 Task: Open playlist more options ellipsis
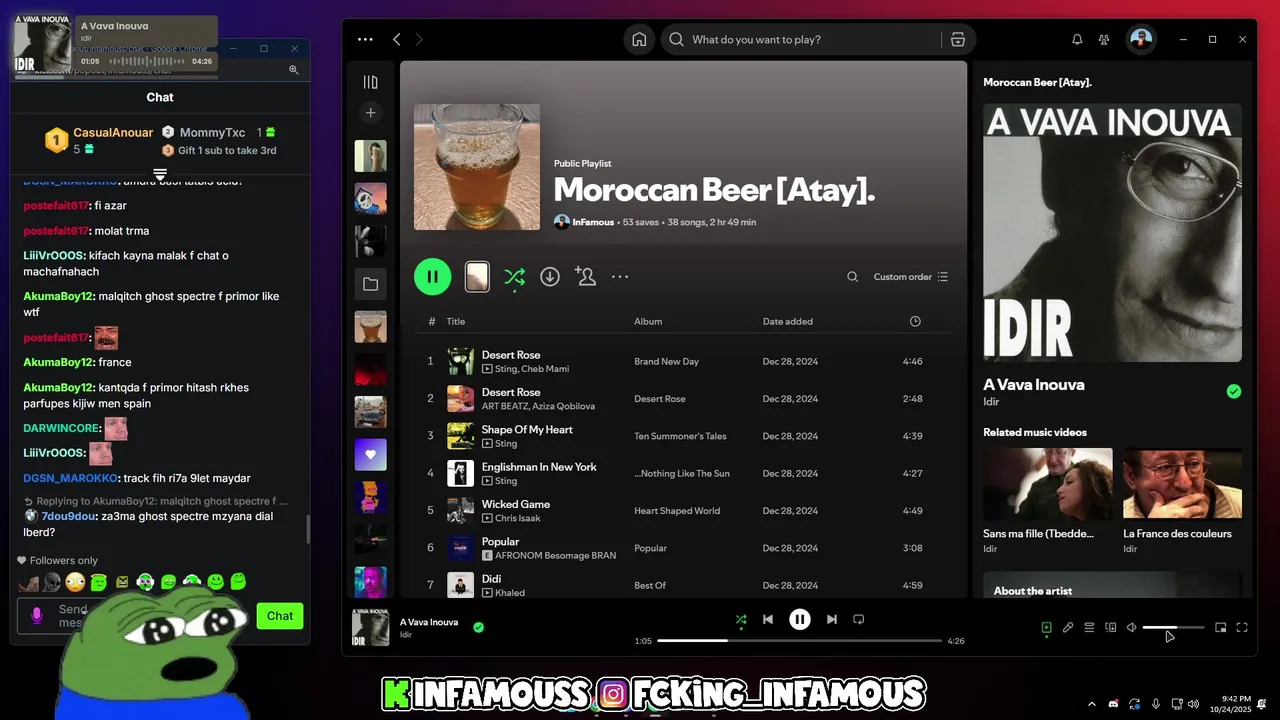[620, 277]
